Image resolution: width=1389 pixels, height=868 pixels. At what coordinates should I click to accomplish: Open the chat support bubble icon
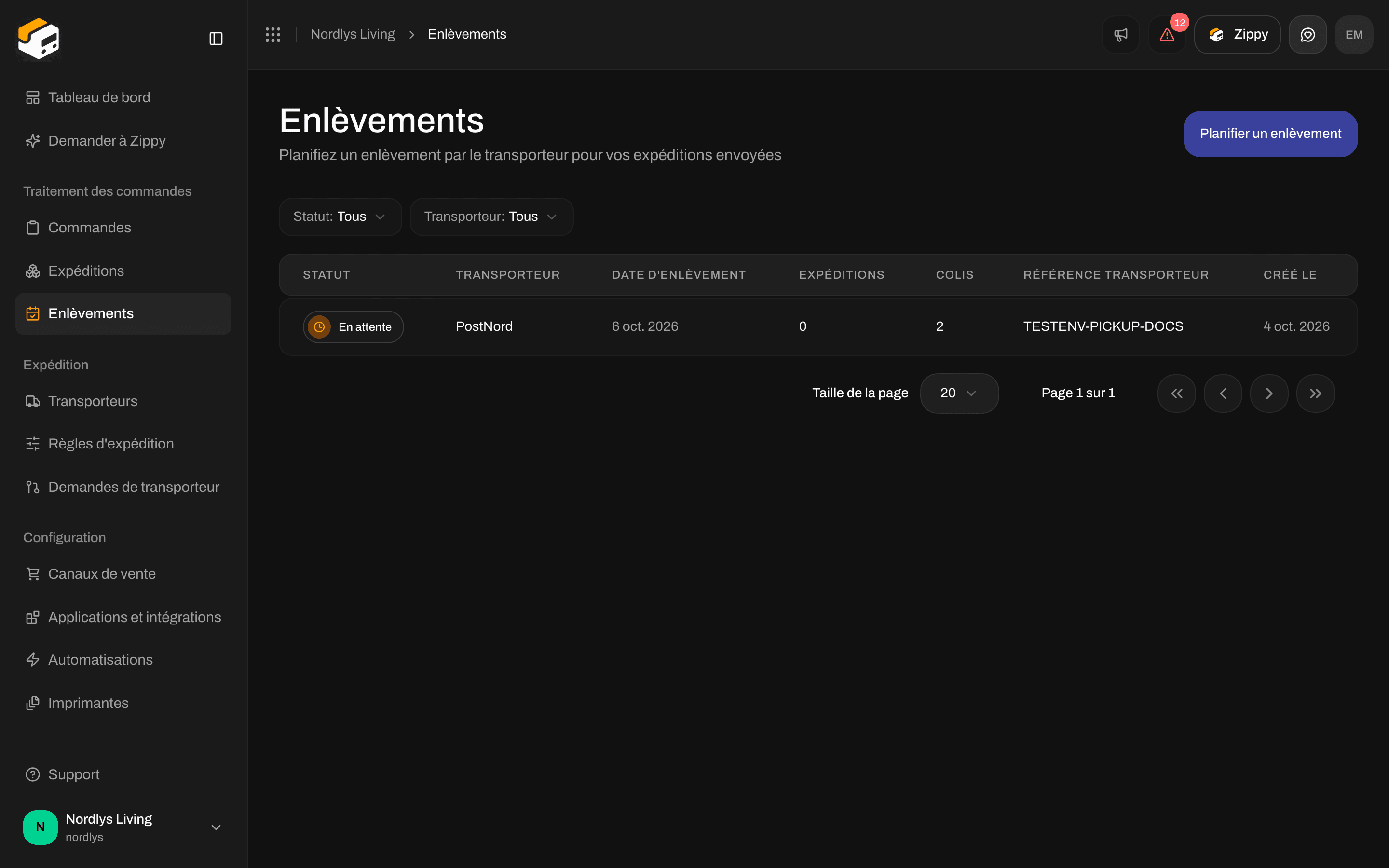(1307, 34)
